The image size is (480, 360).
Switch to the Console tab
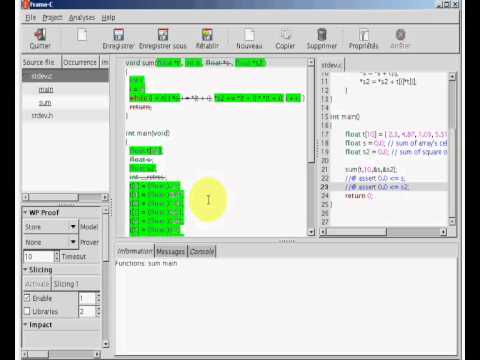pos(202,252)
